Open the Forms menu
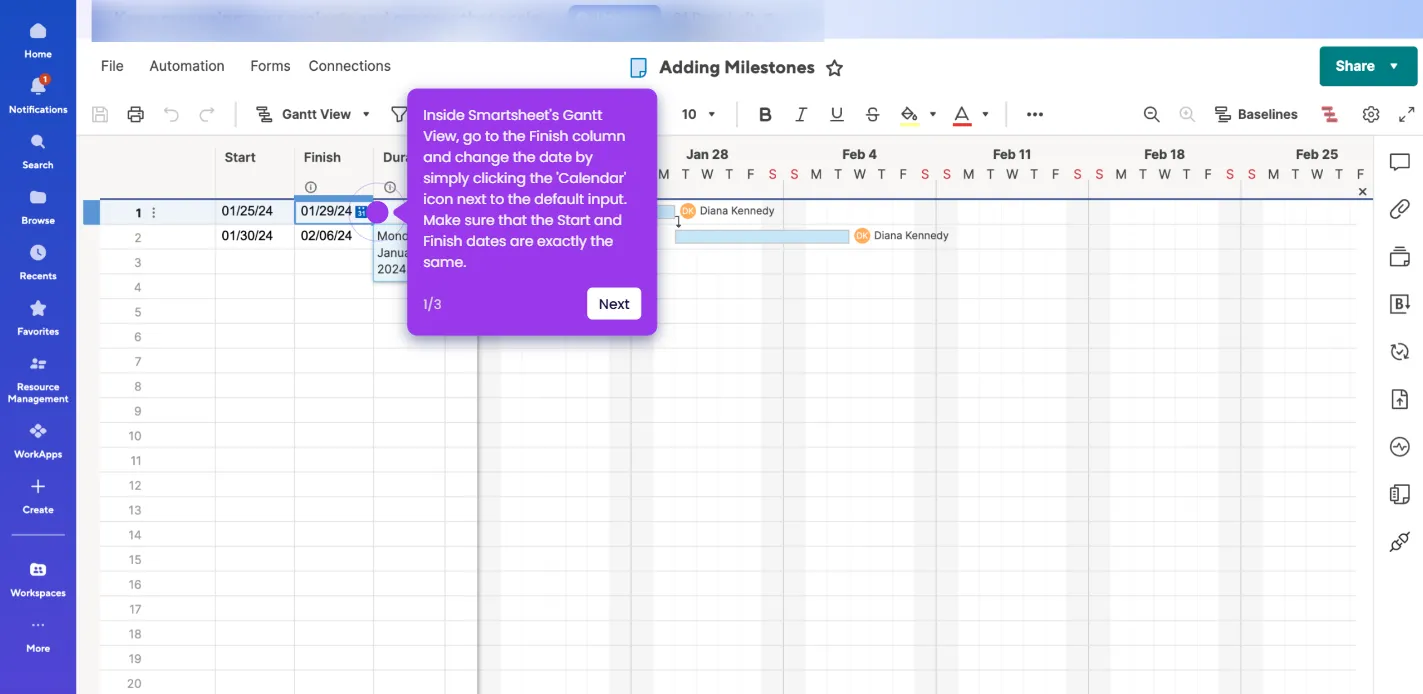 coord(270,66)
